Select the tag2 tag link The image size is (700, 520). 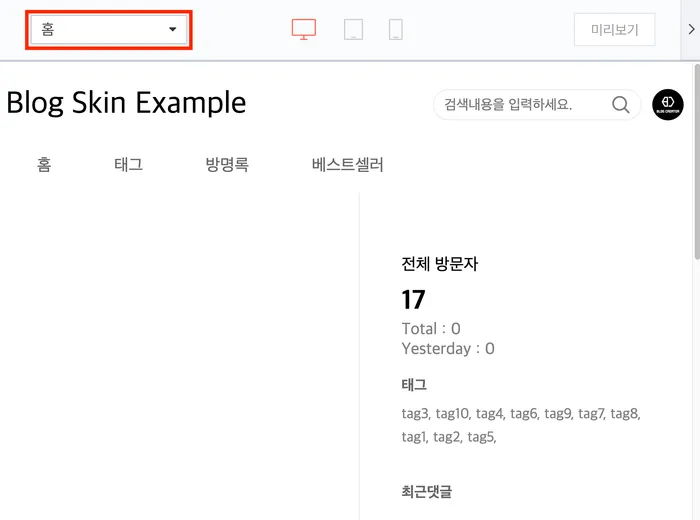click(x=448, y=437)
